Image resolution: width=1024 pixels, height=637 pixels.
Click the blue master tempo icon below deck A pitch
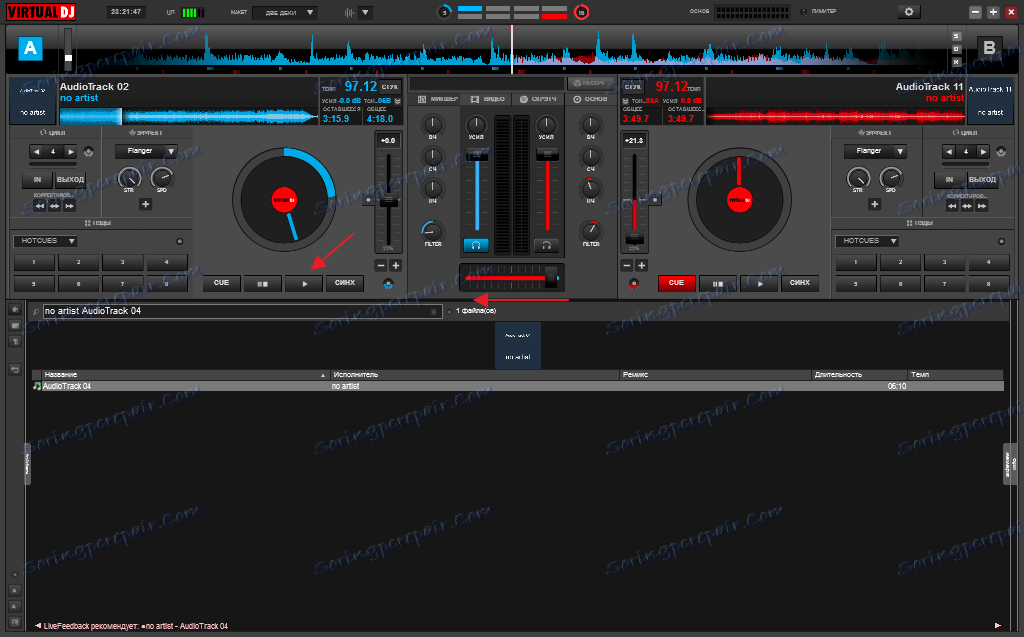point(389,284)
